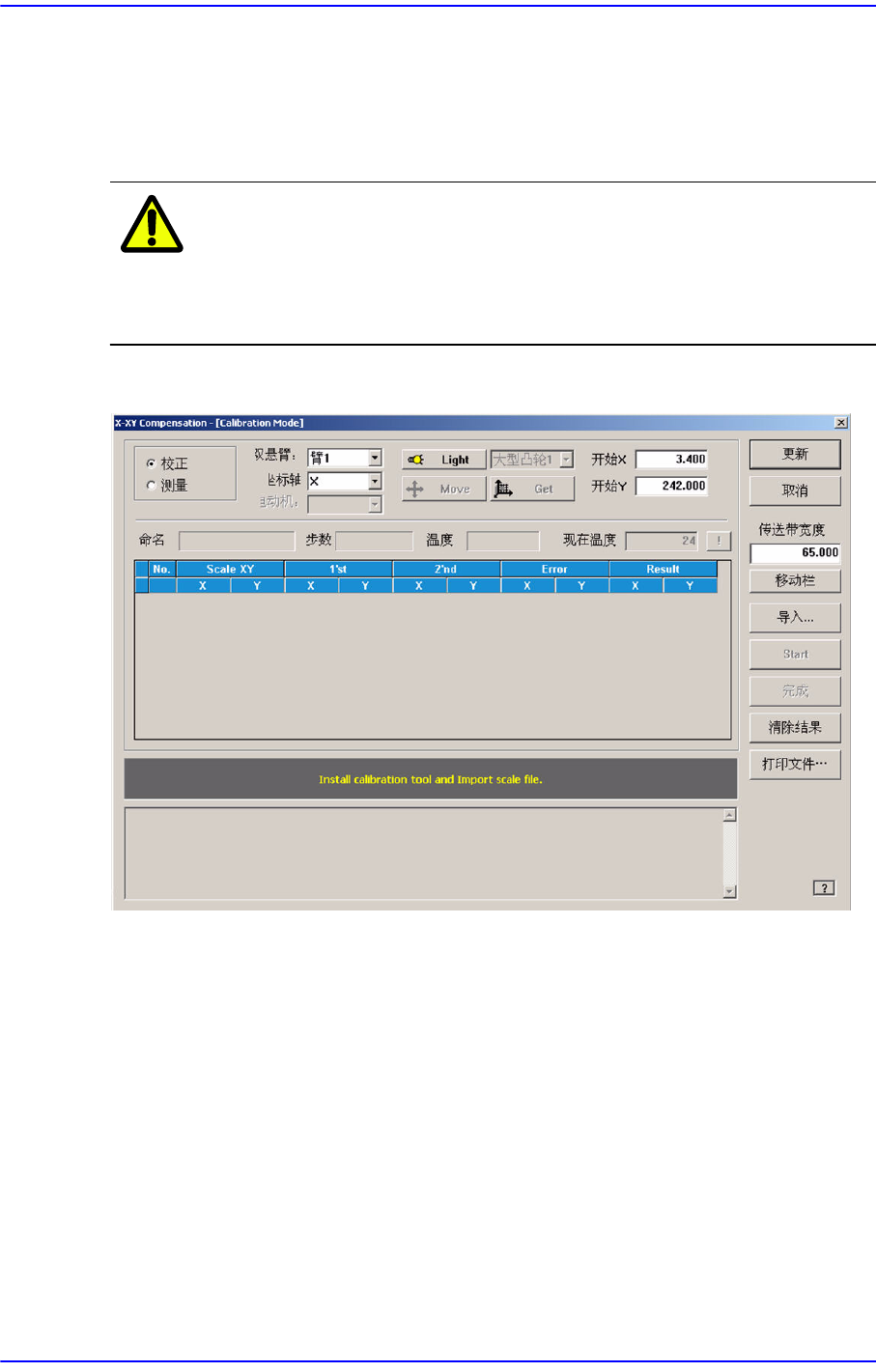The height and width of the screenshot is (1372, 876).
Task: Click the 取消 button
Action: (x=795, y=490)
